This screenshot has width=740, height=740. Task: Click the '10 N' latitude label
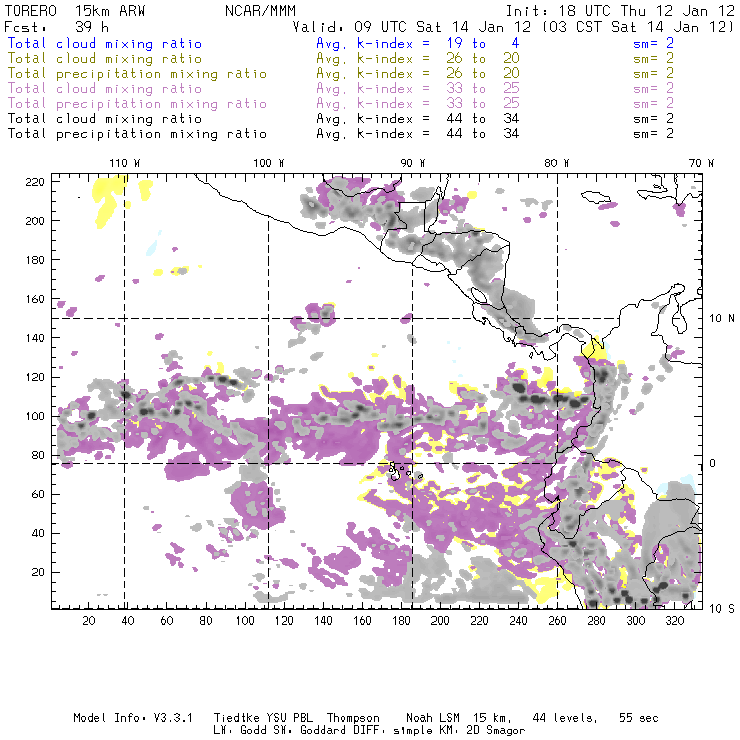click(x=722, y=319)
